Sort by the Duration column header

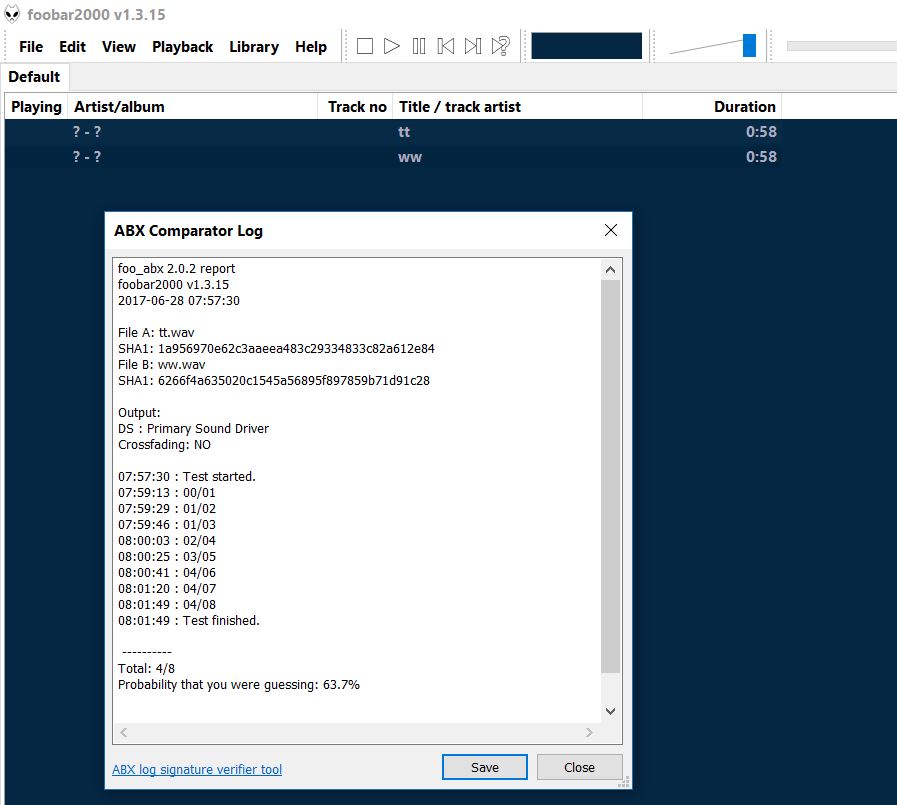click(712, 107)
